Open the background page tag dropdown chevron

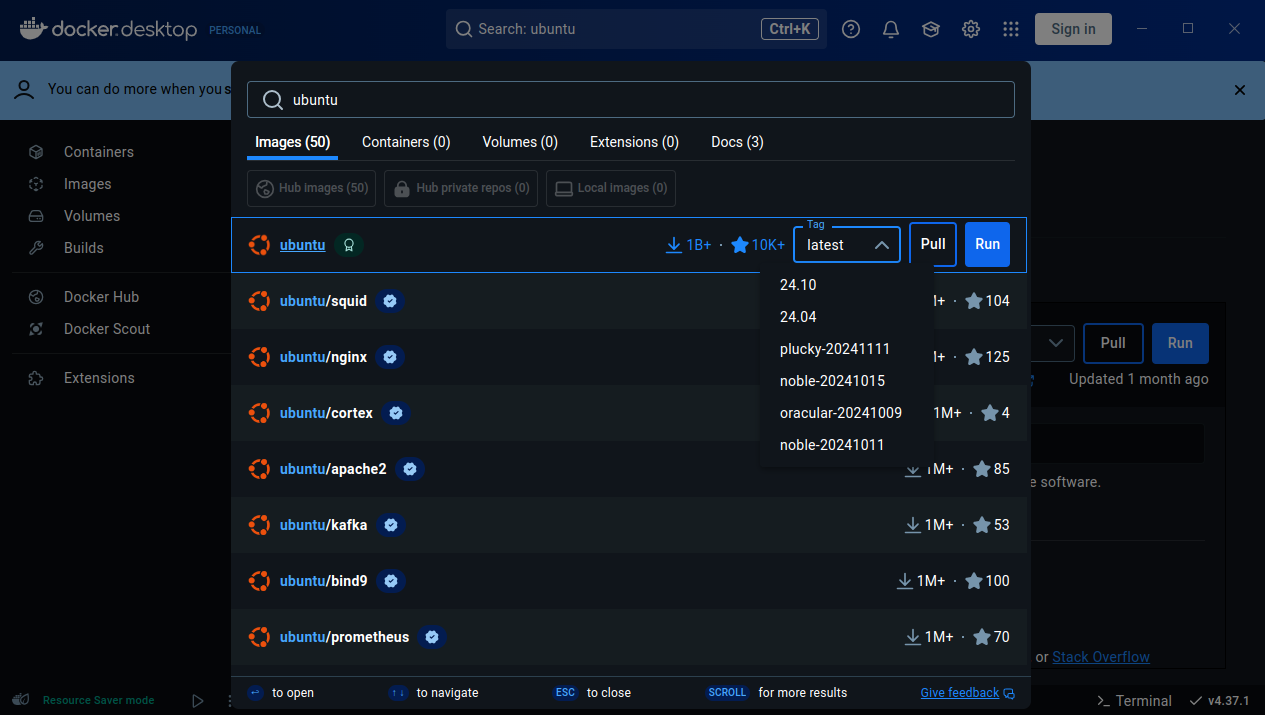[1055, 343]
